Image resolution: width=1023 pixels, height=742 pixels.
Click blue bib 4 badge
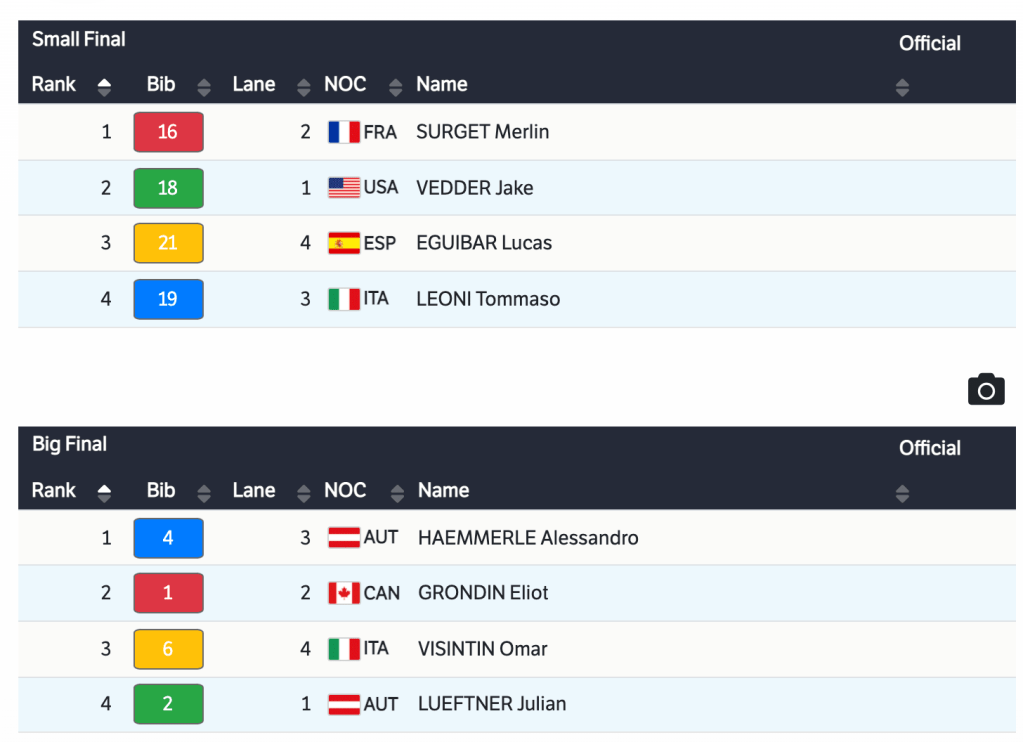[168, 538]
